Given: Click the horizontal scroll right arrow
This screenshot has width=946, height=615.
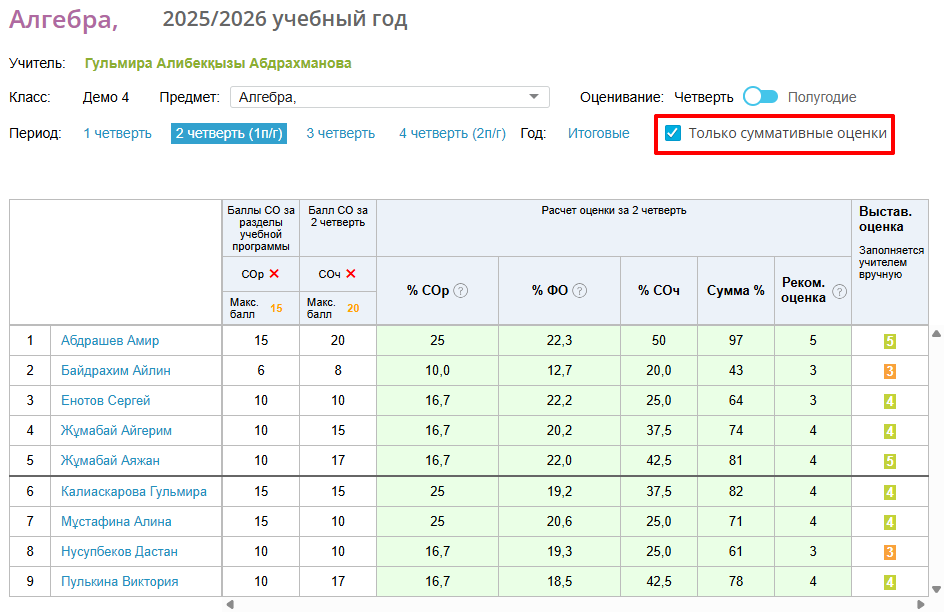Looking at the screenshot, I should click(x=922, y=605).
